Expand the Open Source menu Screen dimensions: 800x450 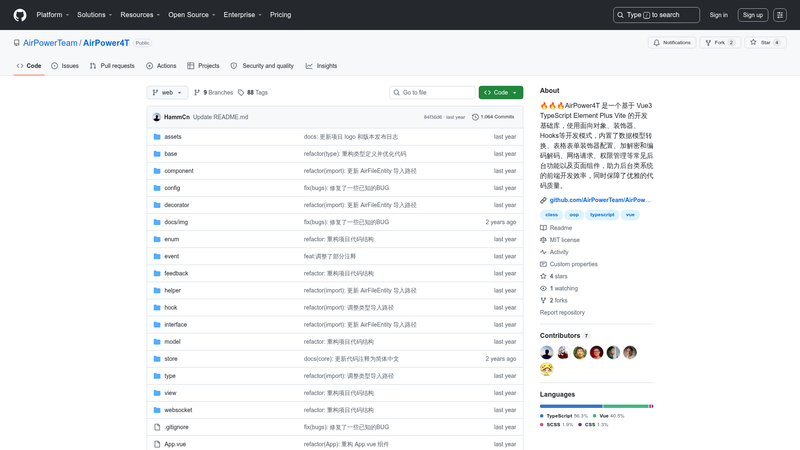(x=192, y=15)
